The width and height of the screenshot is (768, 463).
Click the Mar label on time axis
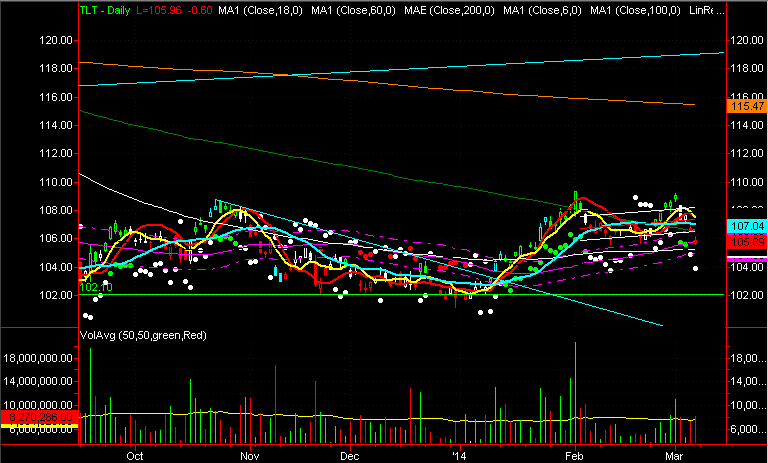(674, 456)
